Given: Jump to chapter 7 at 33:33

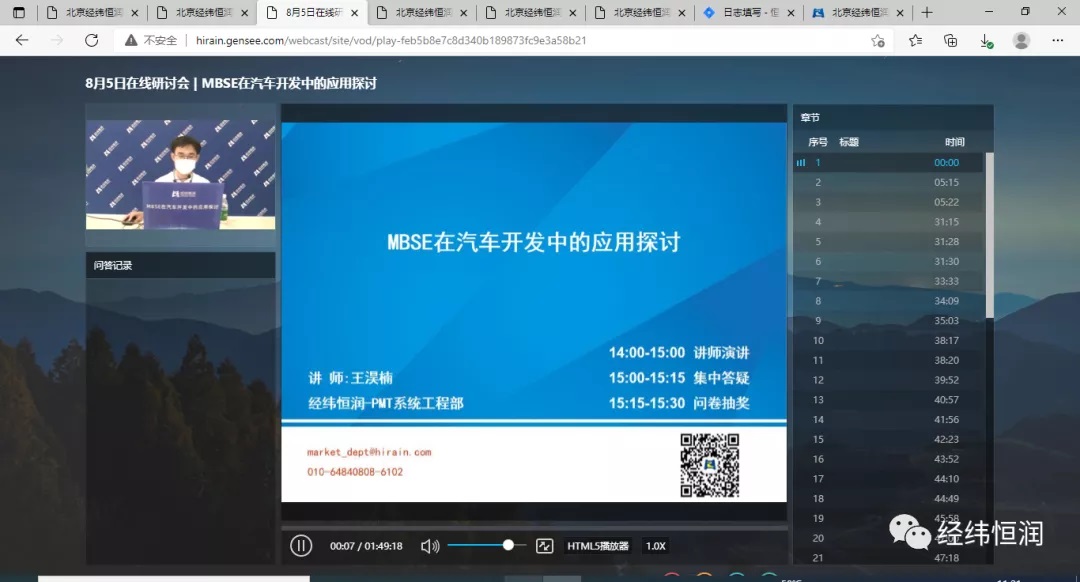Looking at the screenshot, I should point(889,281).
